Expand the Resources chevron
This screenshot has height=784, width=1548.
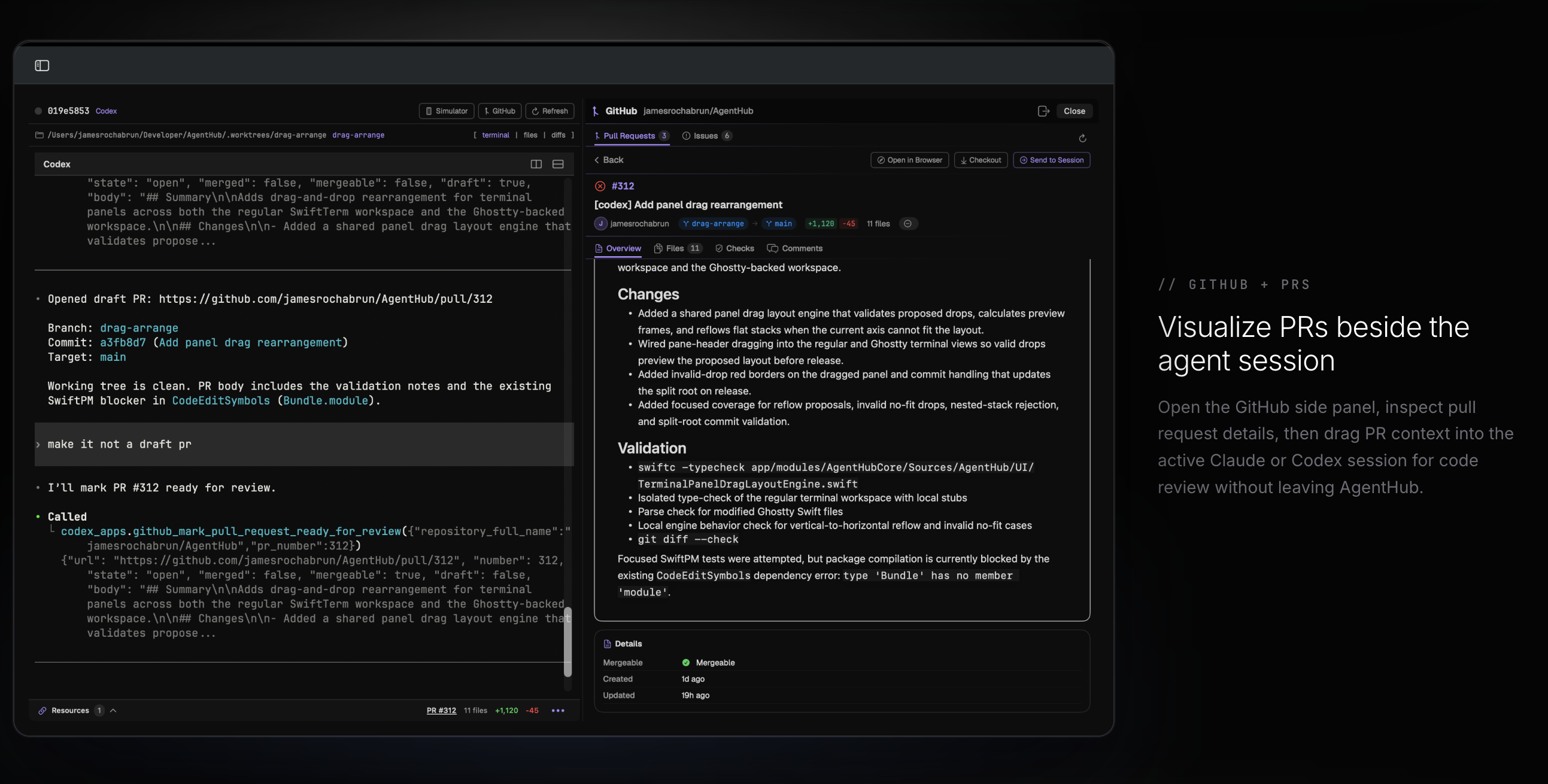[x=113, y=710]
